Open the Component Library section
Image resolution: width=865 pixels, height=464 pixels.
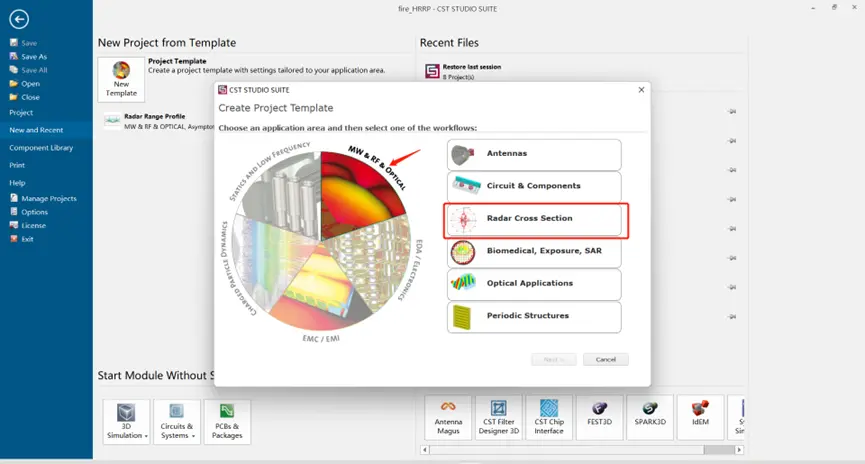tap(41, 148)
